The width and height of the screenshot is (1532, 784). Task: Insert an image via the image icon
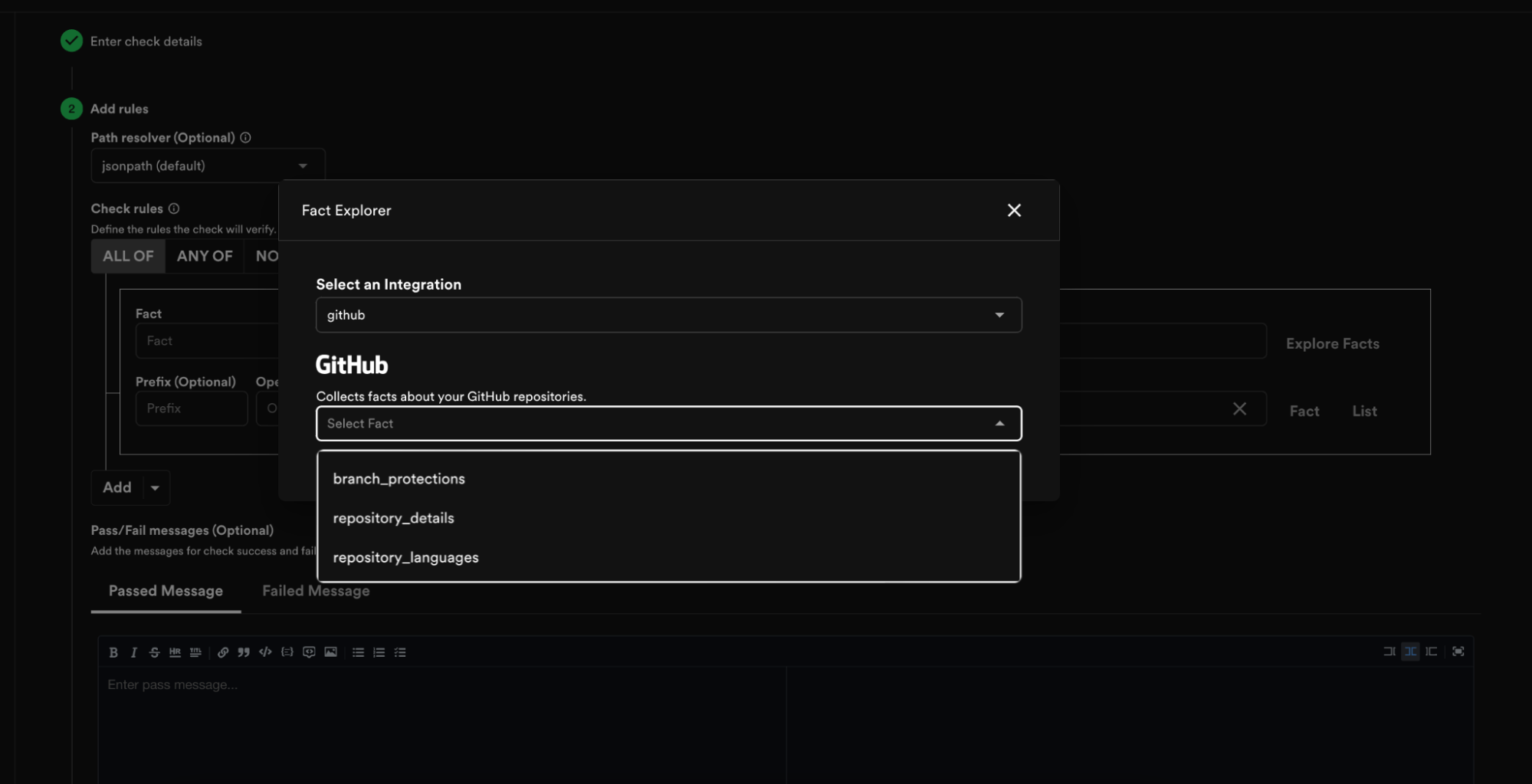tap(330, 651)
